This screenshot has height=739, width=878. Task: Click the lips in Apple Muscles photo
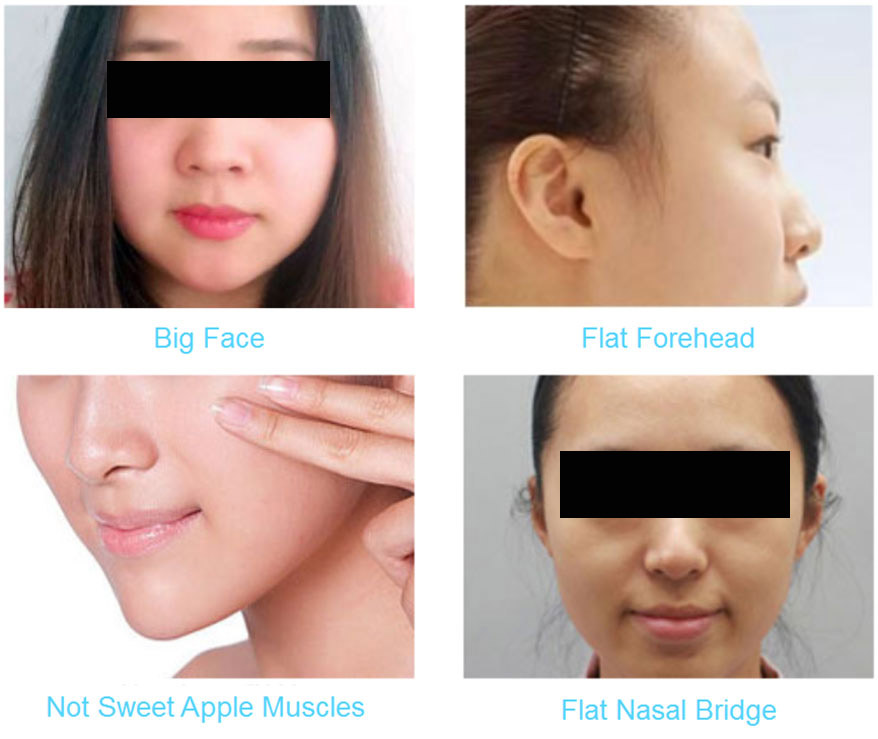click(143, 529)
